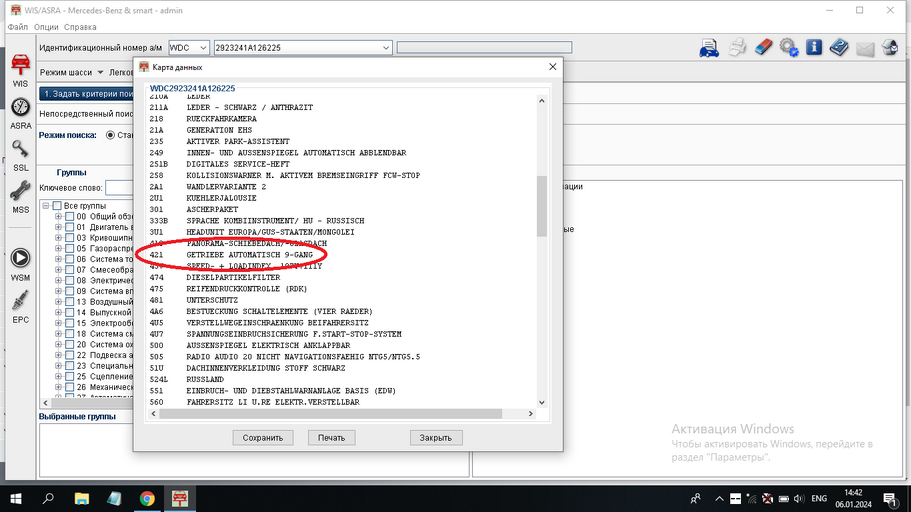Open the WDC prefix dropdown
The image size is (911, 512).
(203, 48)
